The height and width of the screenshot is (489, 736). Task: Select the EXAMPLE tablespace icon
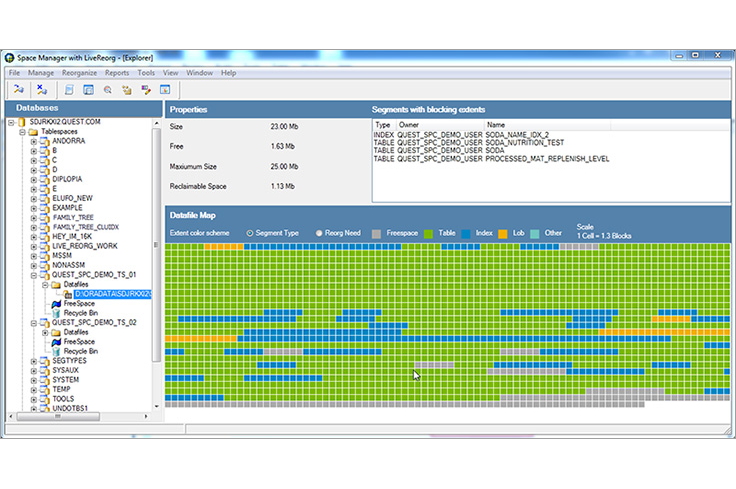(45, 208)
